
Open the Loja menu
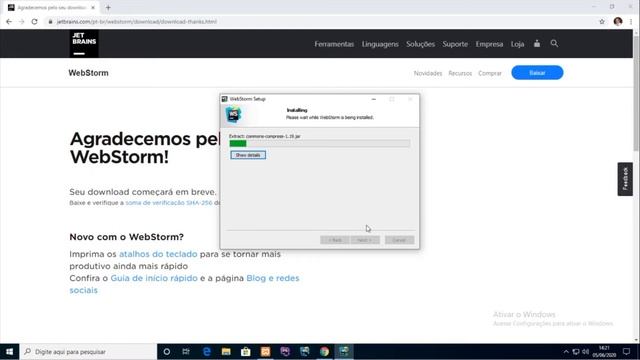point(518,44)
